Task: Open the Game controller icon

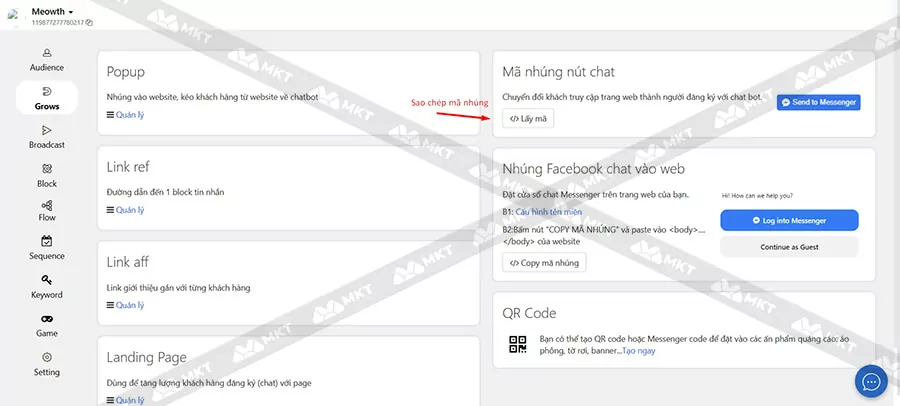Action: point(47,319)
